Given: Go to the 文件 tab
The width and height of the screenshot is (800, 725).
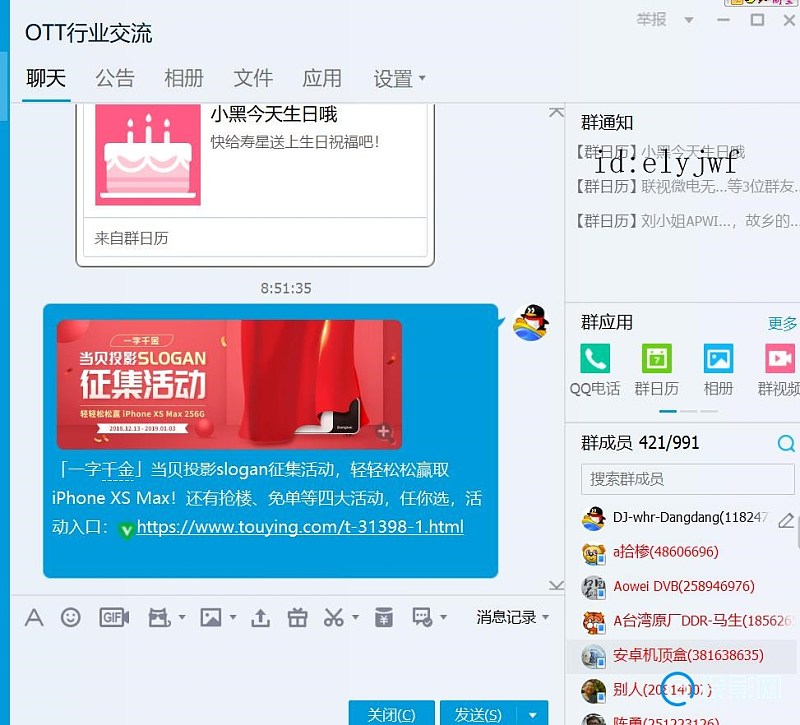Looking at the screenshot, I should tap(253, 79).
